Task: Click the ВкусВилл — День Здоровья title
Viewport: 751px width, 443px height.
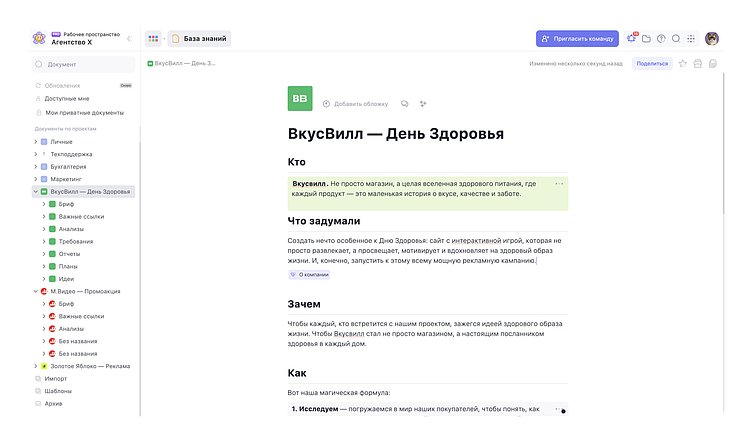Action: tap(396, 134)
